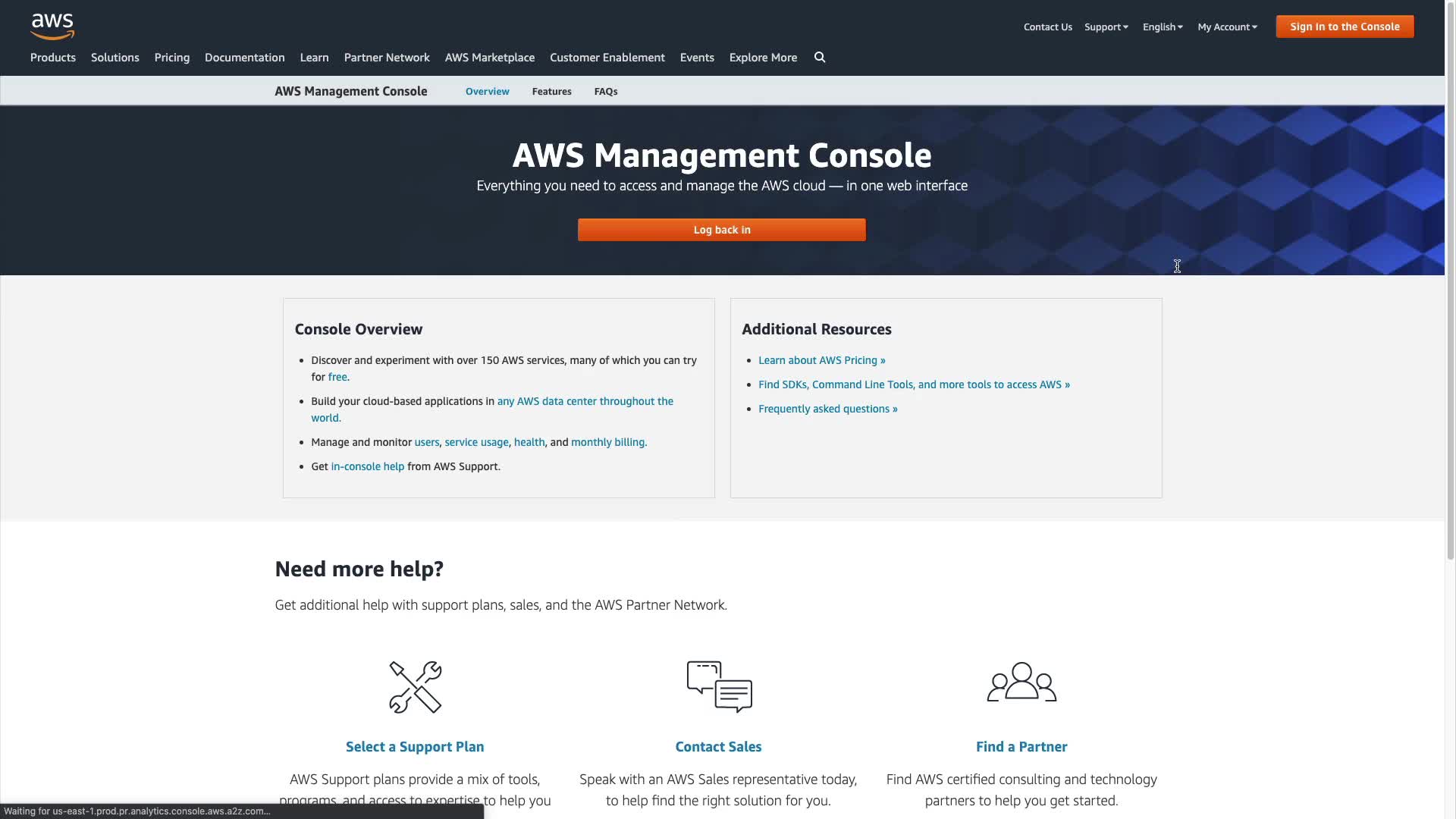Click Sign In to the Console

click(1345, 27)
